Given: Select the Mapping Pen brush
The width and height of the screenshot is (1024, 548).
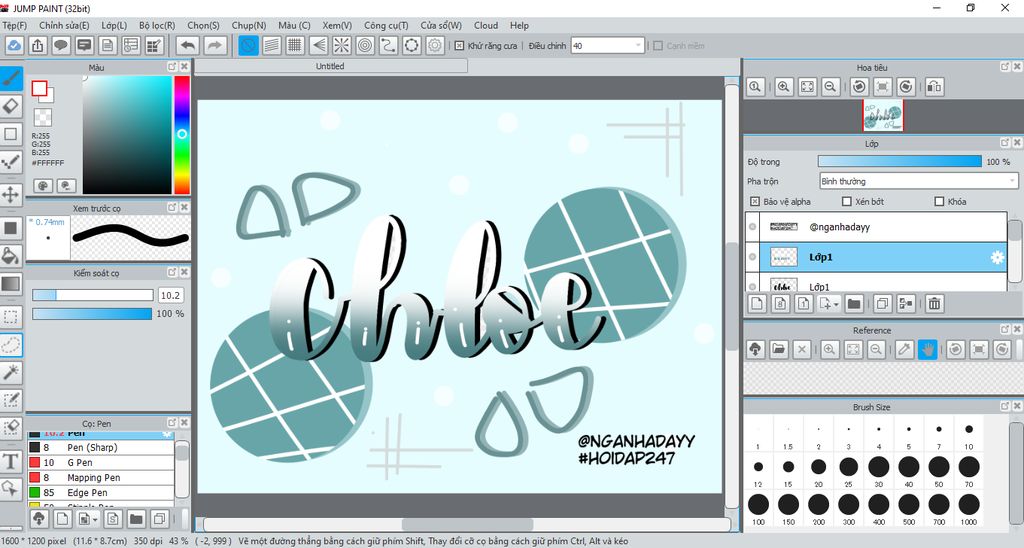Looking at the screenshot, I should (x=101, y=477).
